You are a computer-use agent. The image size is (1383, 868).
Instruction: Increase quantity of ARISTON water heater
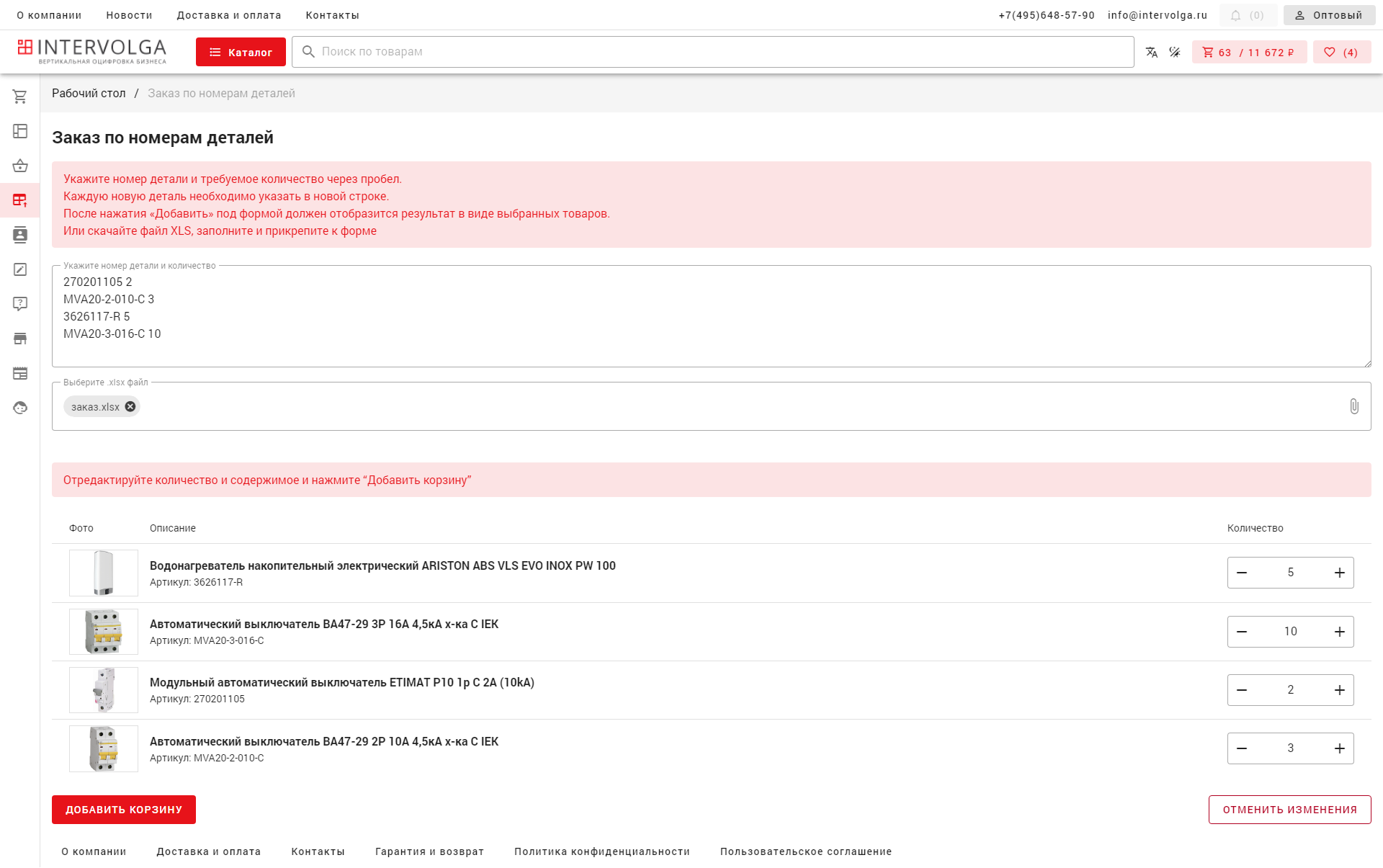pyautogui.click(x=1339, y=573)
